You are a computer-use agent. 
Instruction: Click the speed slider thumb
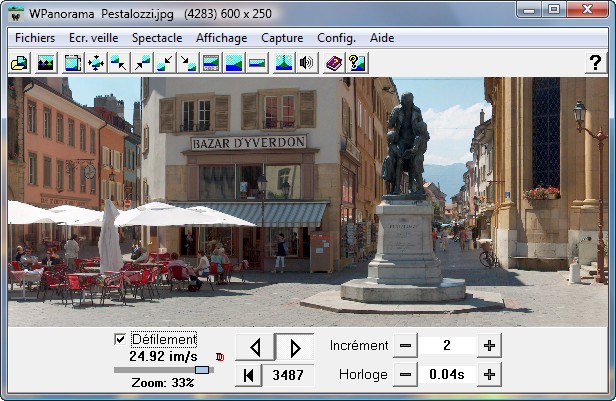click(x=202, y=370)
